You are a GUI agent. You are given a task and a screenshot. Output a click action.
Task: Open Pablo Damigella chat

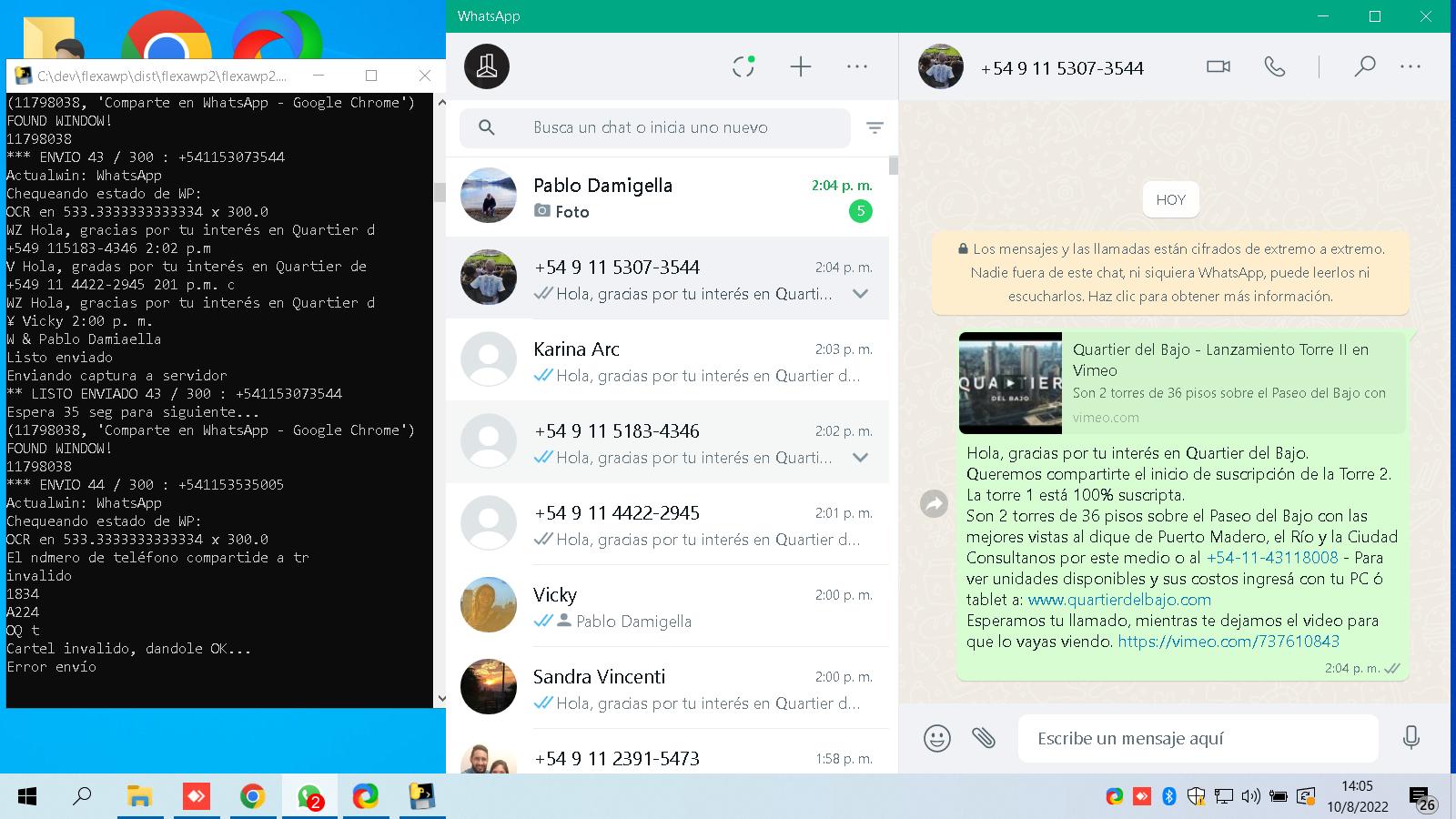(x=667, y=197)
